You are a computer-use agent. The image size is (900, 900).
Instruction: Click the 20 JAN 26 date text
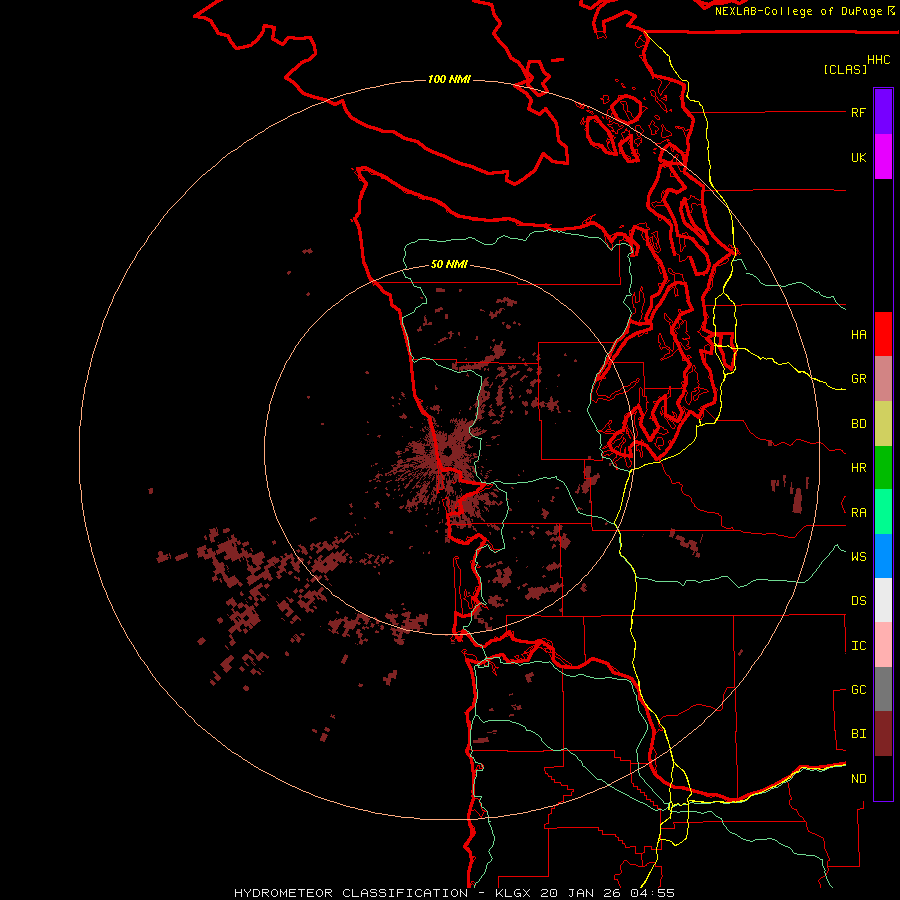point(582,893)
